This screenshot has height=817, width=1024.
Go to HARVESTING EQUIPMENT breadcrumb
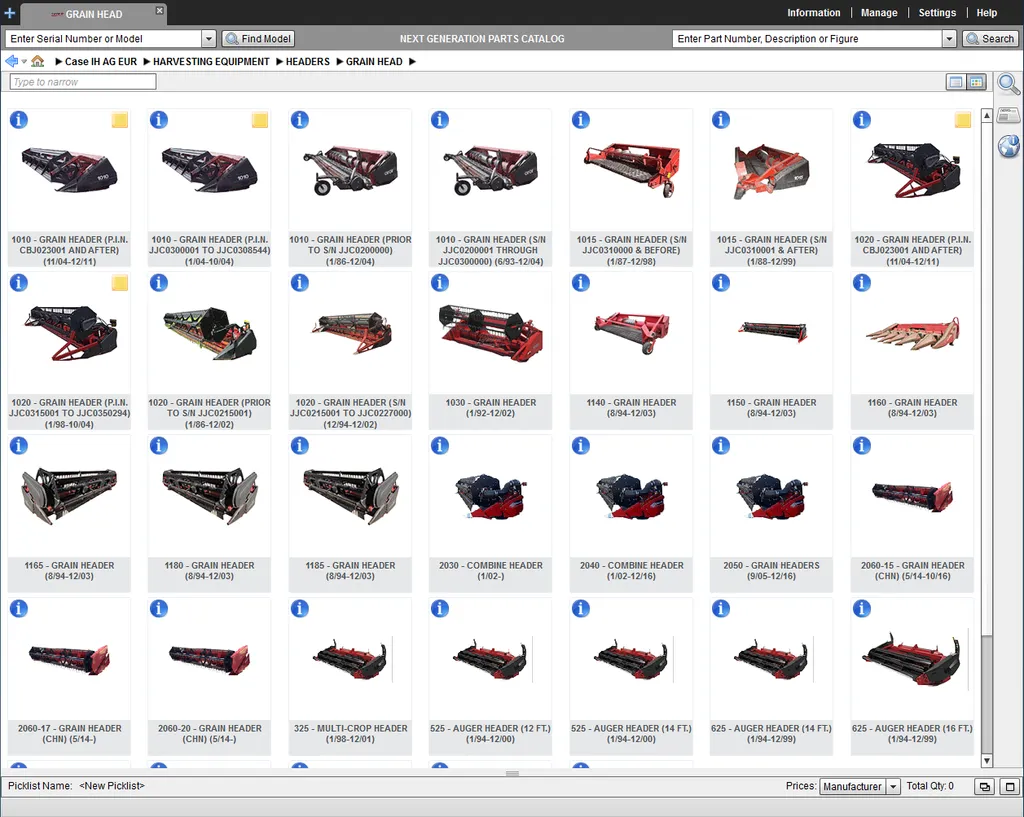(x=211, y=62)
